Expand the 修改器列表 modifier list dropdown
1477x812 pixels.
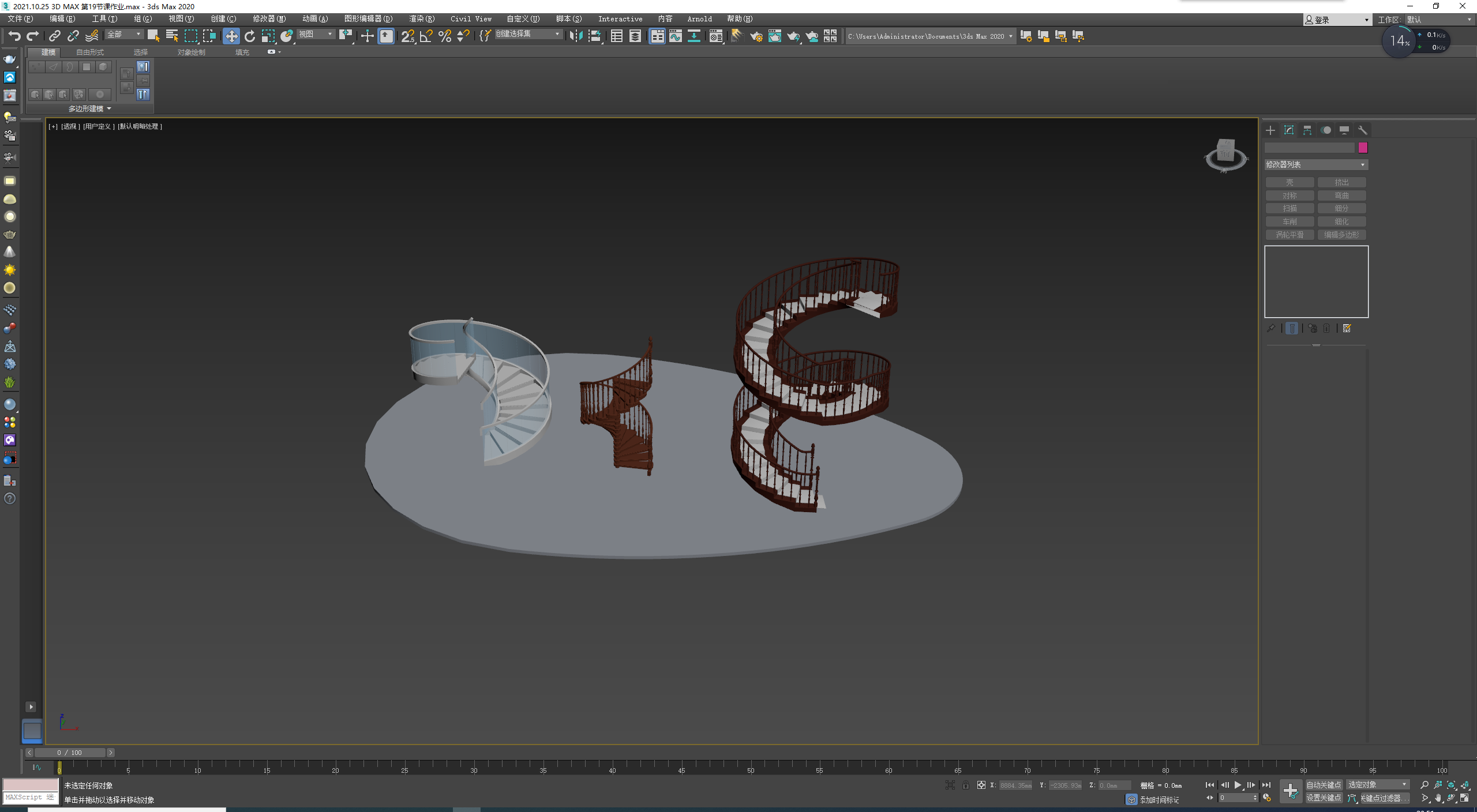(x=1315, y=165)
